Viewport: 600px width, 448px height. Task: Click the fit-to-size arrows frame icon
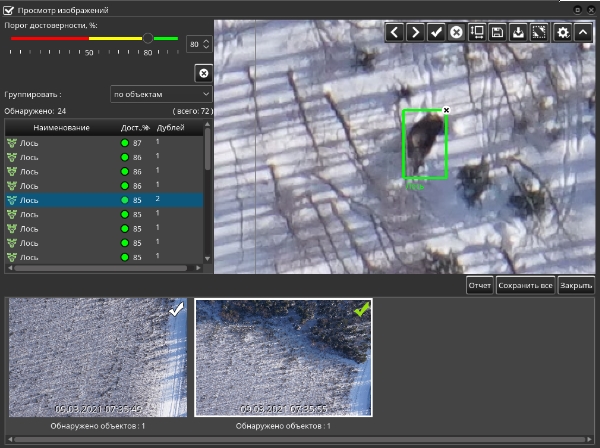click(x=477, y=33)
